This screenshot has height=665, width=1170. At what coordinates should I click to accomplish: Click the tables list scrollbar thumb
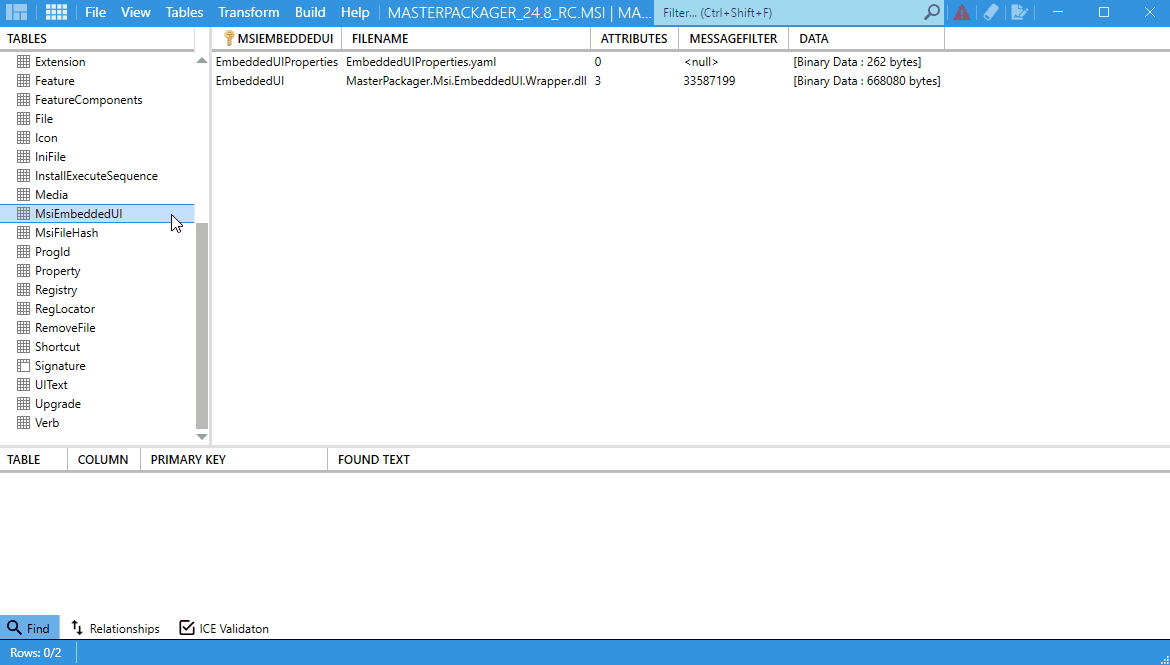(x=201, y=325)
